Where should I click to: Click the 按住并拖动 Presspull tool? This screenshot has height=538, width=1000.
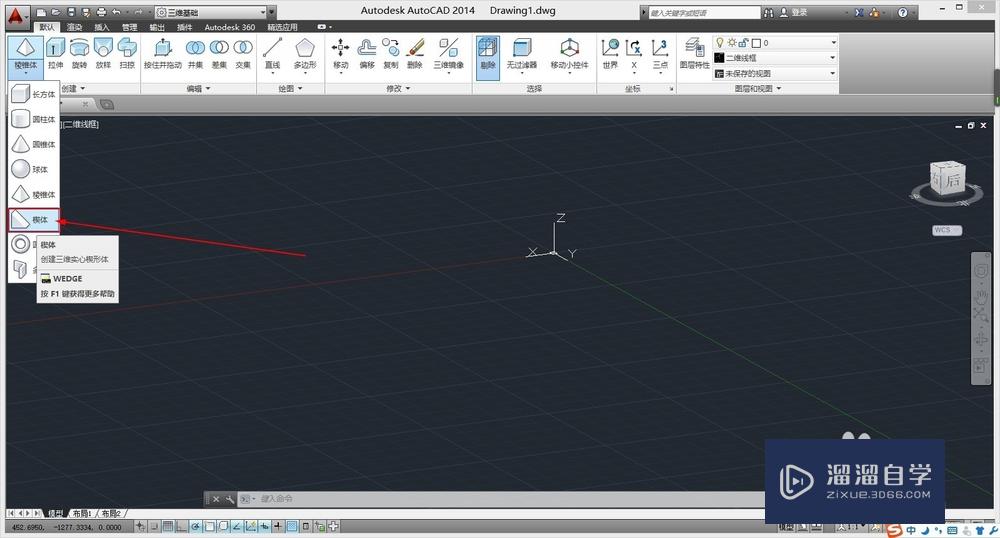point(163,54)
